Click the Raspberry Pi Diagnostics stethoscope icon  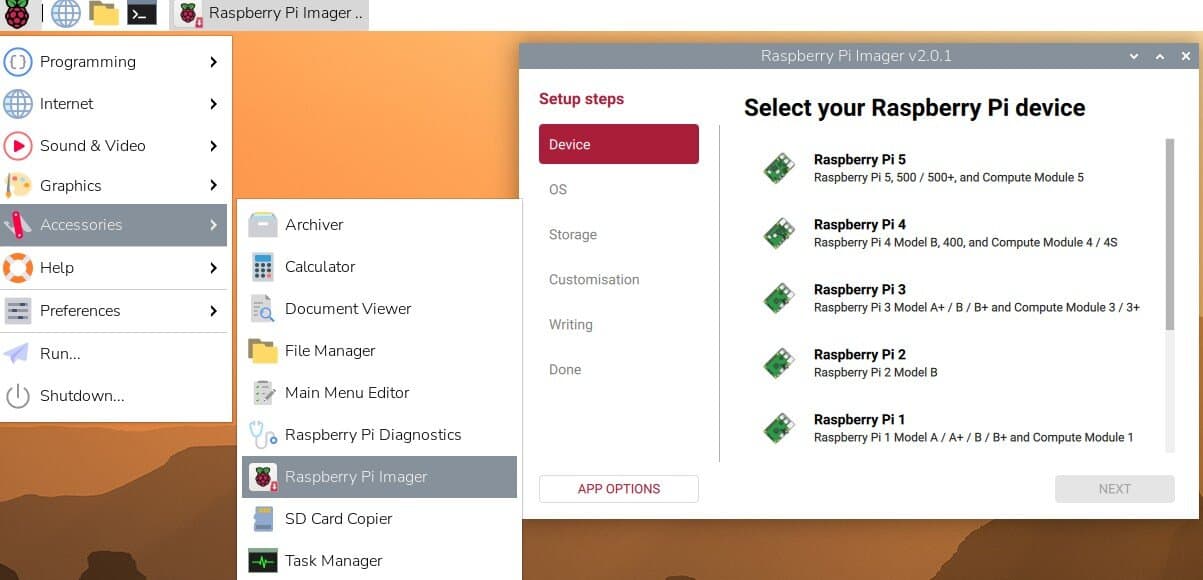[263, 435]
